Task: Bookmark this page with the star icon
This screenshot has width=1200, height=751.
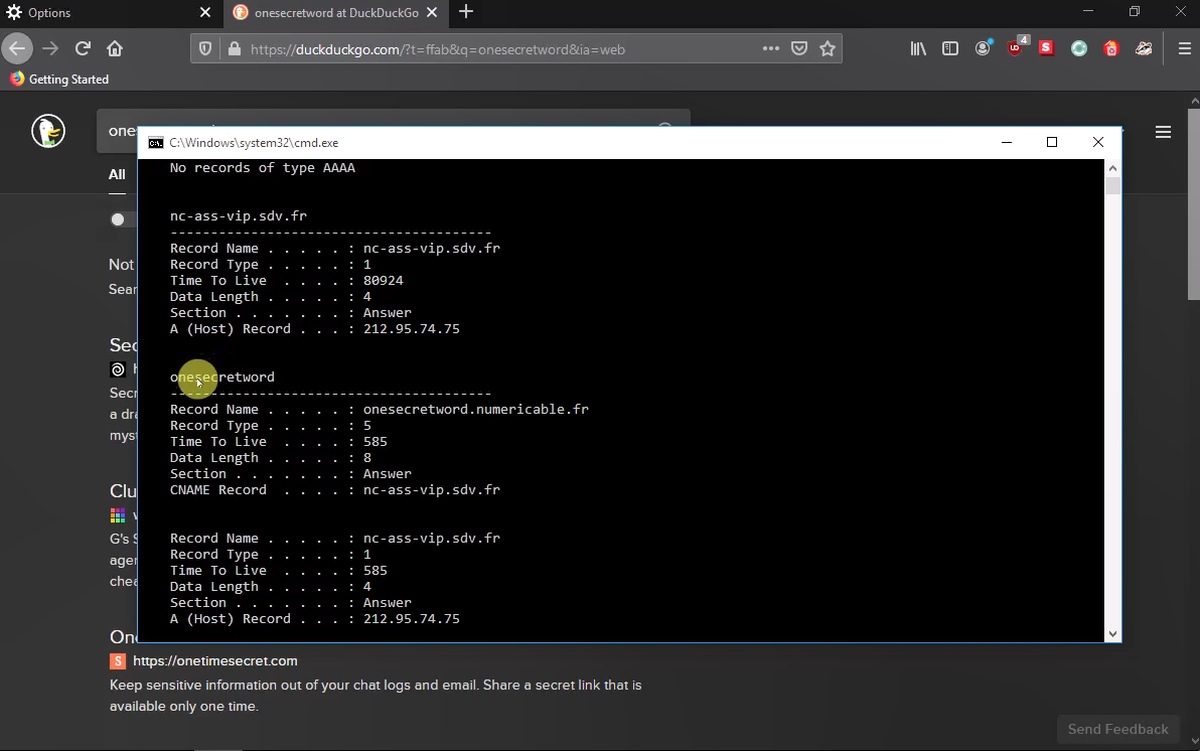Action: (827, 48)
